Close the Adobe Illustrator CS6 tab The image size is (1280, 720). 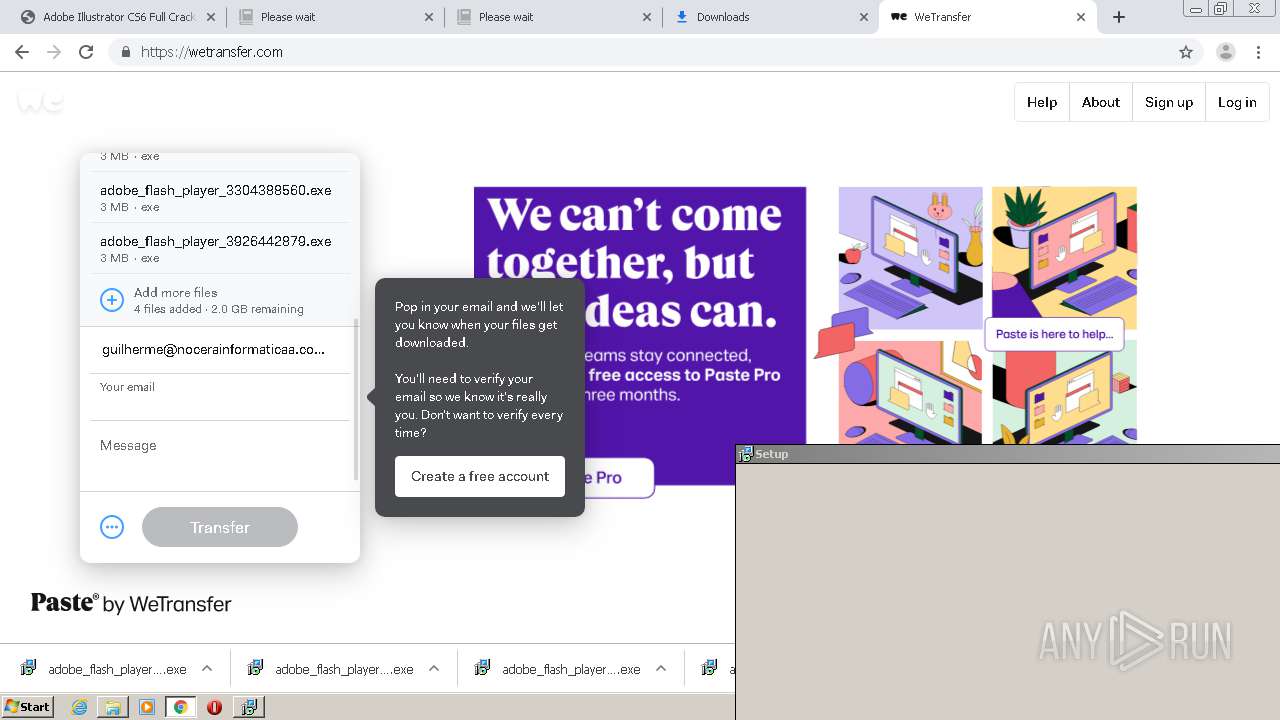211,17
